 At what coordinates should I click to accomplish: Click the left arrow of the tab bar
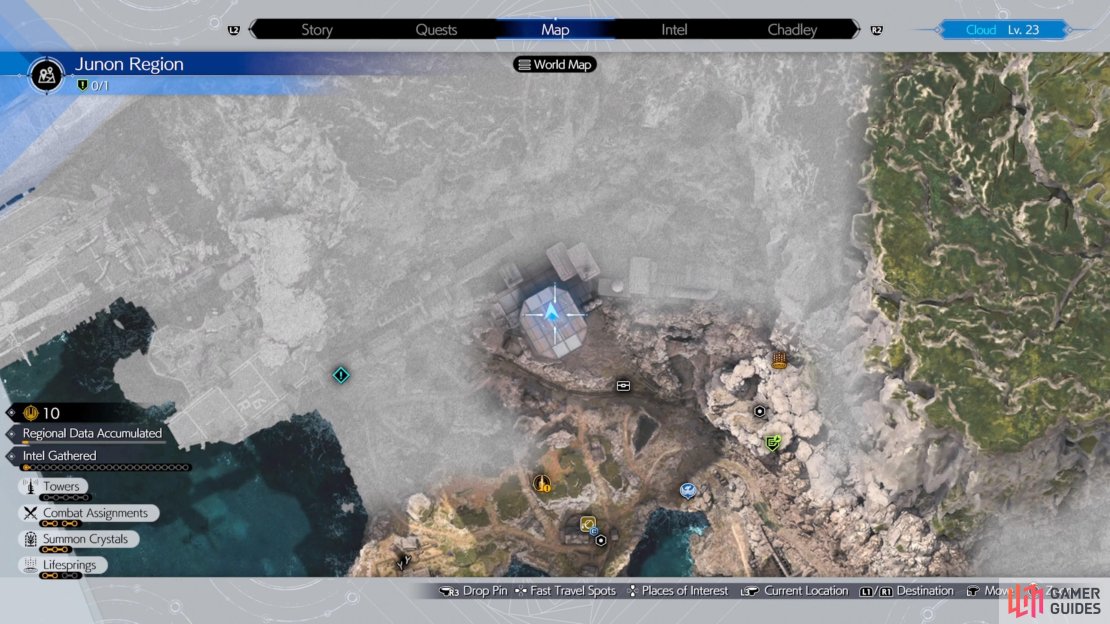[253, 30]
